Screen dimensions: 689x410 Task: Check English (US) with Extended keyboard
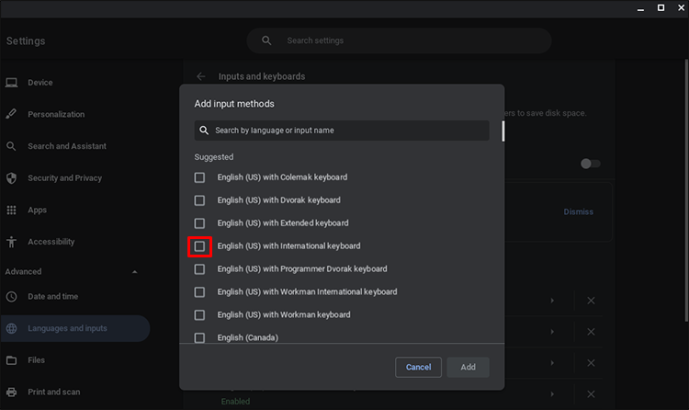pos(199,223)
